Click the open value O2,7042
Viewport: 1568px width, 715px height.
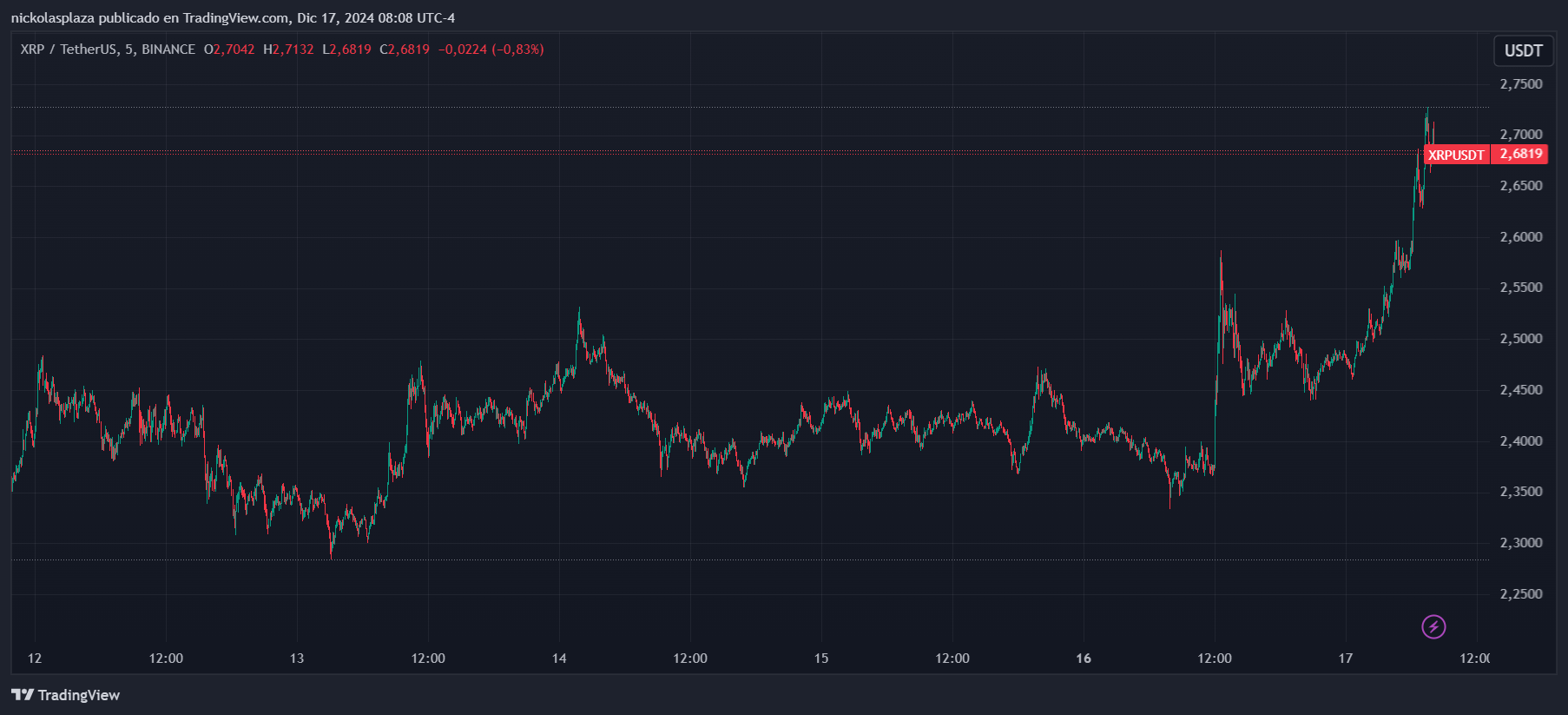coord(229,50)
